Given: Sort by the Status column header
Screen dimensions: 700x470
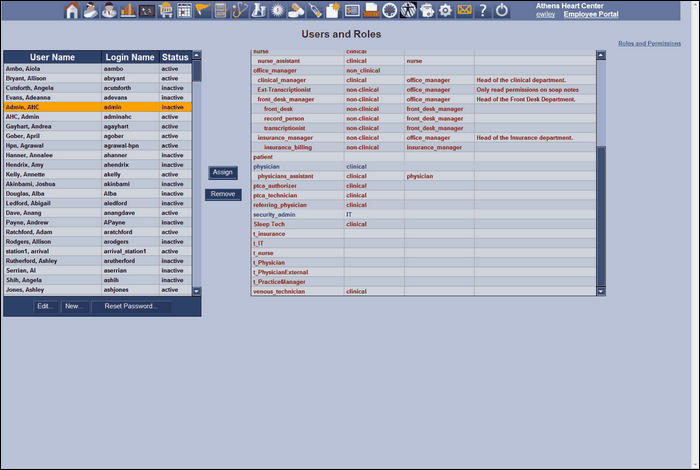Looking at the screenshot, I should tap(175, 57).
